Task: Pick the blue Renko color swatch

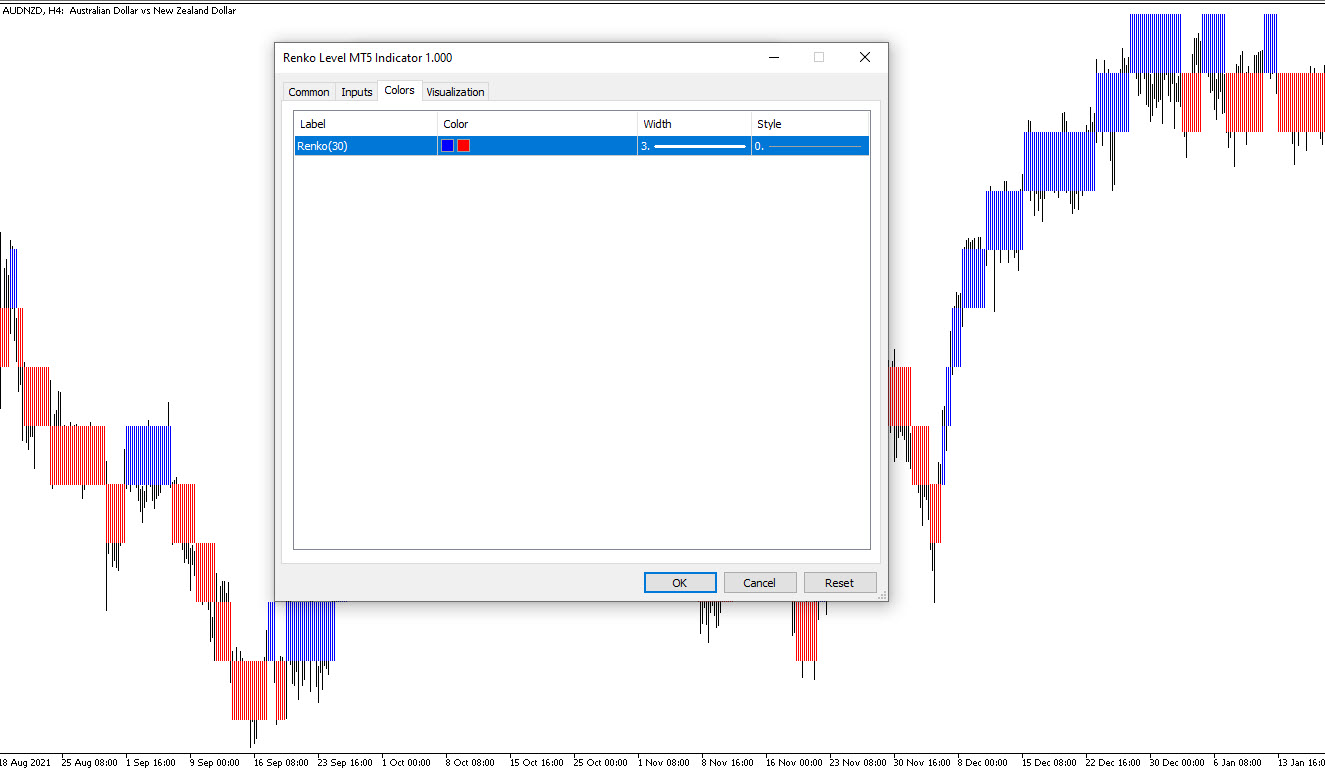Action: pyautogui.click(x=447, y=146)
